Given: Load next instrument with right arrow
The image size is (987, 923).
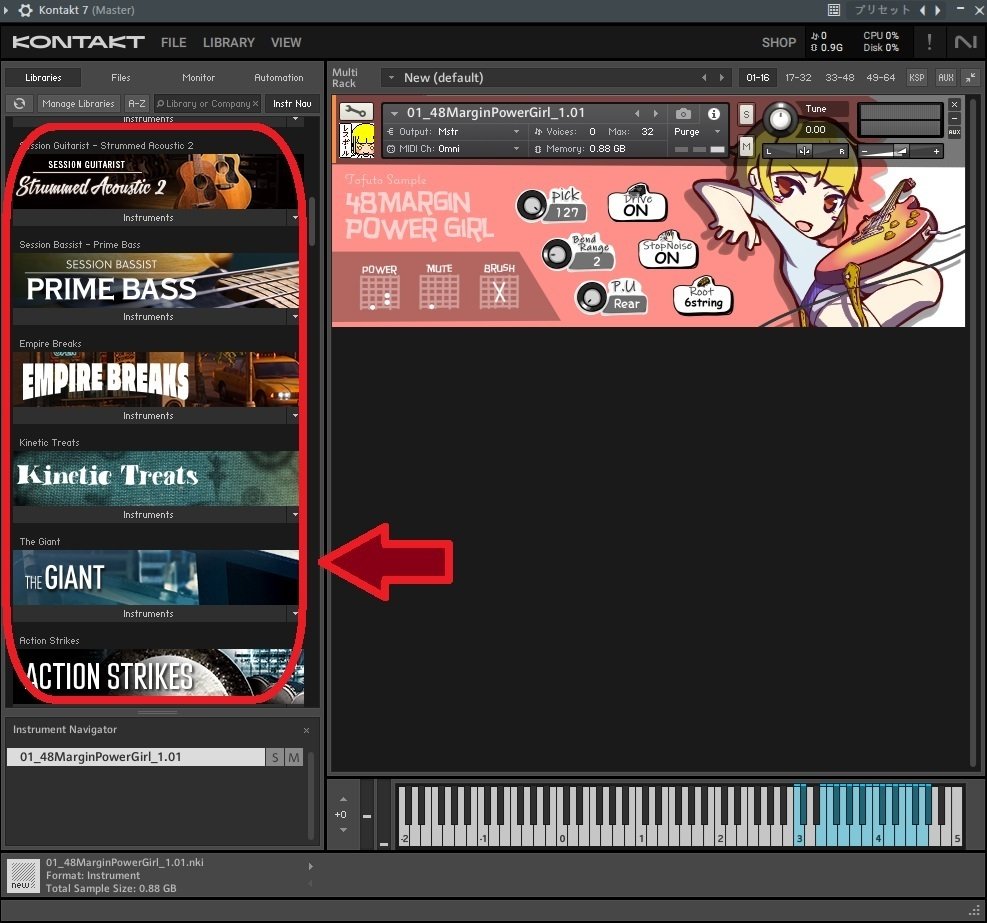Looking at the screenshot, I should pyautogui.click(x=655, y=113).
